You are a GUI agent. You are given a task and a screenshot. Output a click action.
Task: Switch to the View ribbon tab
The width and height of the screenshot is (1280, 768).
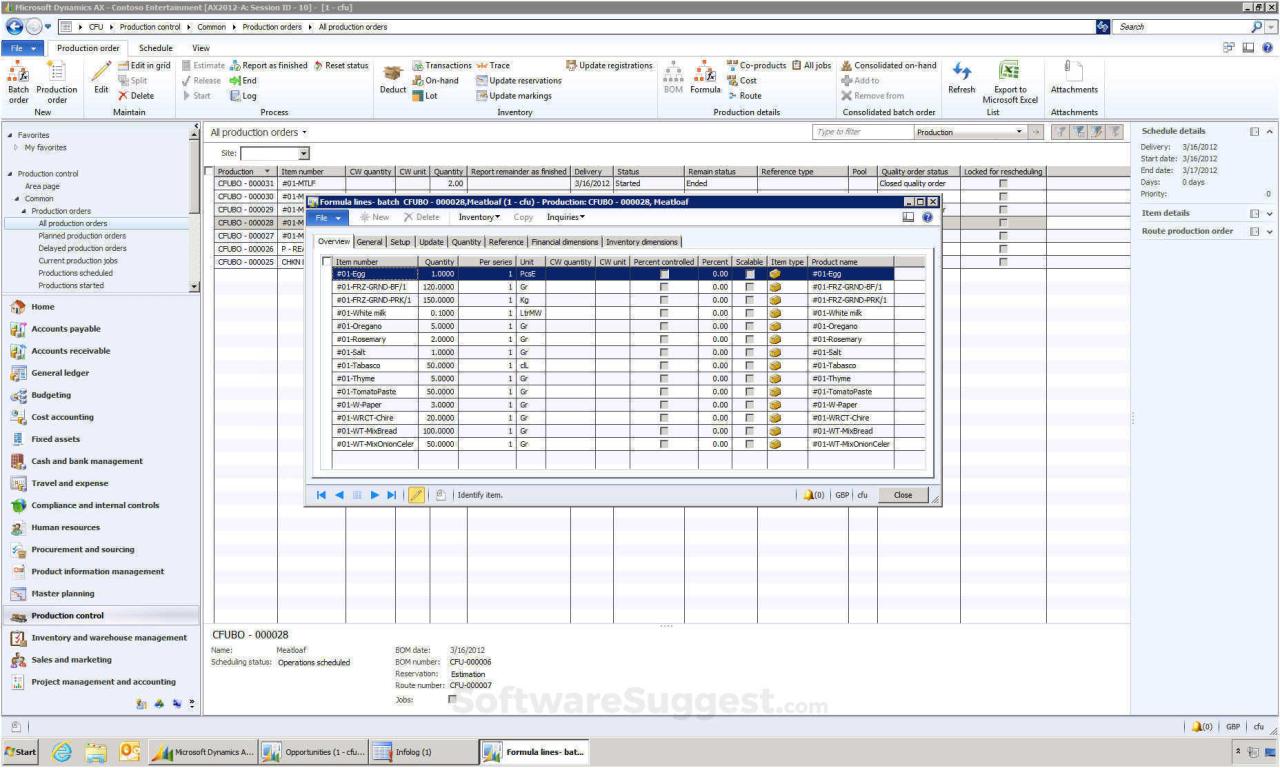coord(201,48)
